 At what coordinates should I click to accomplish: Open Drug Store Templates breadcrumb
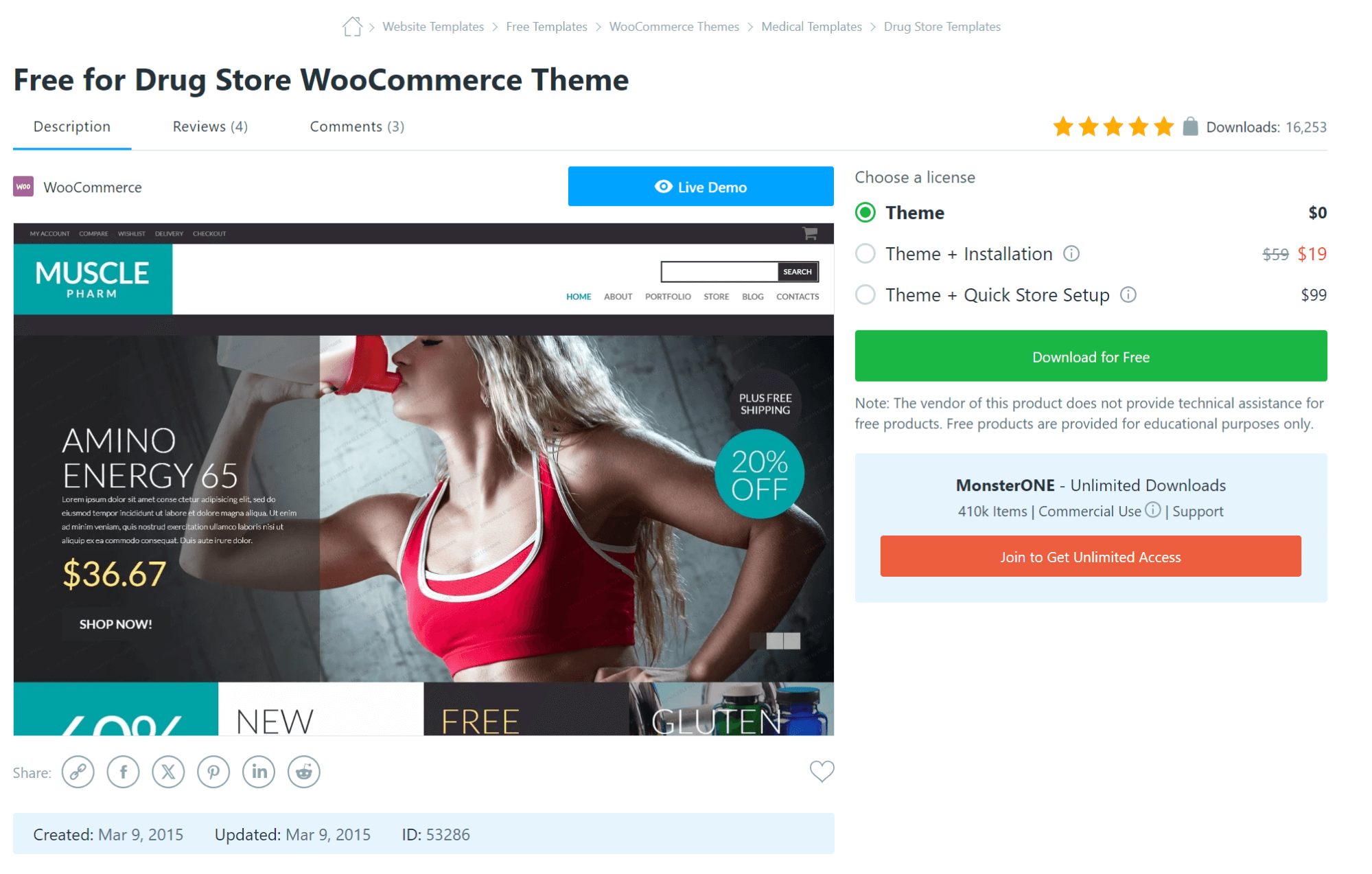tap(942, 27)
